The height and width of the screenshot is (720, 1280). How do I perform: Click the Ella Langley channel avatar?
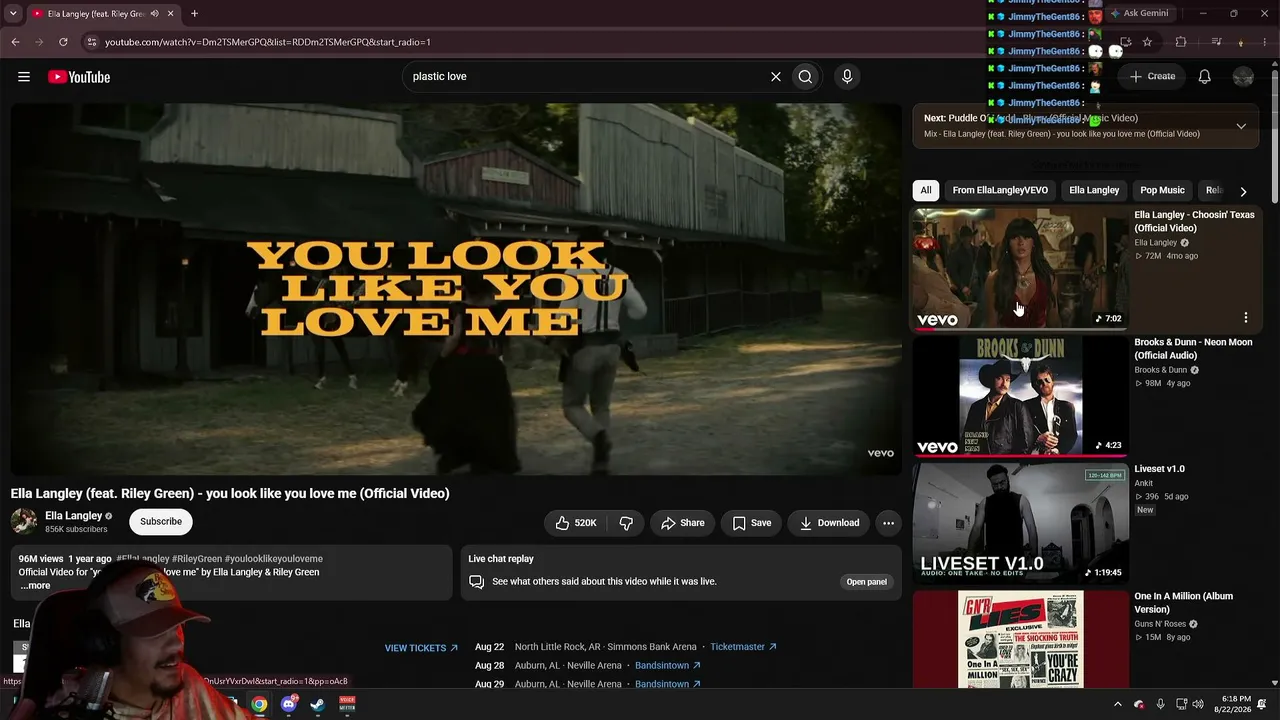[24, 521]
